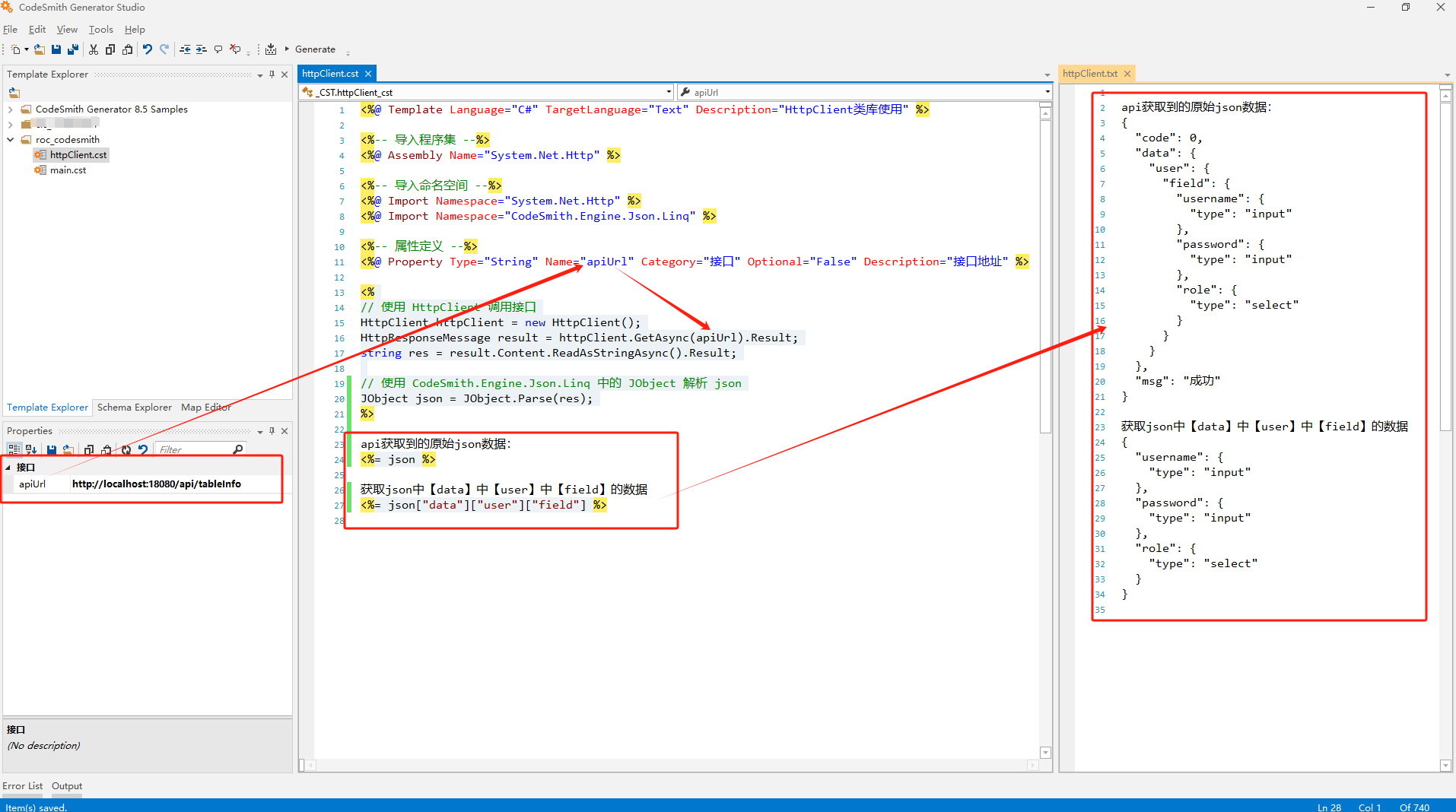
Task: Switch to the Schema Explorer tab
Action: pyautogui.click(x=135, y=408)
